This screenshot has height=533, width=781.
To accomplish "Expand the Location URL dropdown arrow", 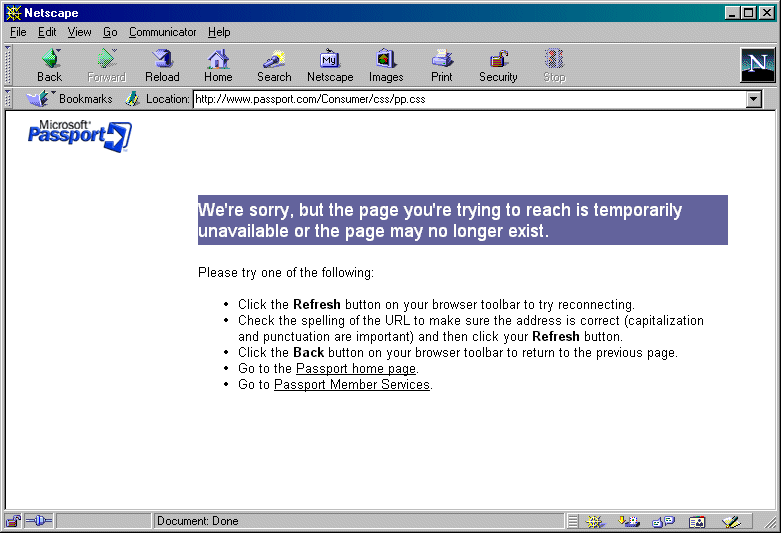I will [755, 99].
